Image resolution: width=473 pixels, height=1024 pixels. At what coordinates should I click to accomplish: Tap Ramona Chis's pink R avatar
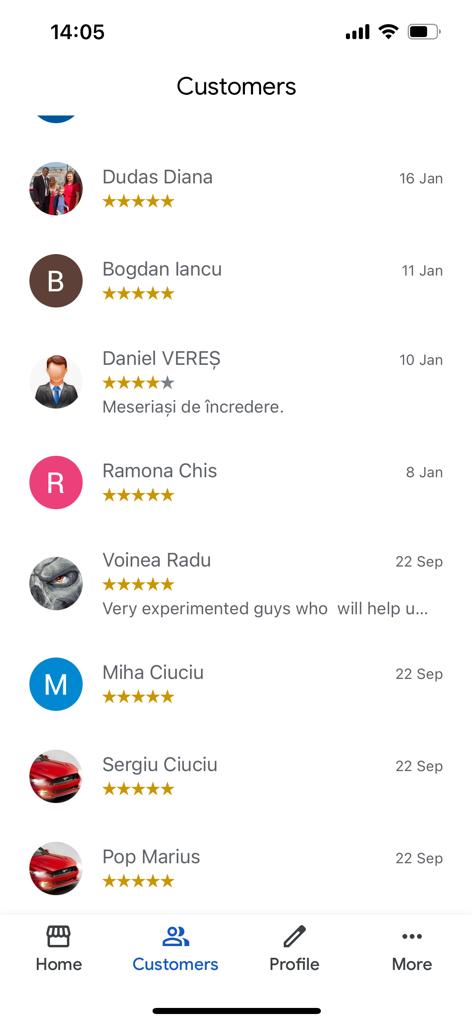tap(56, 483)
